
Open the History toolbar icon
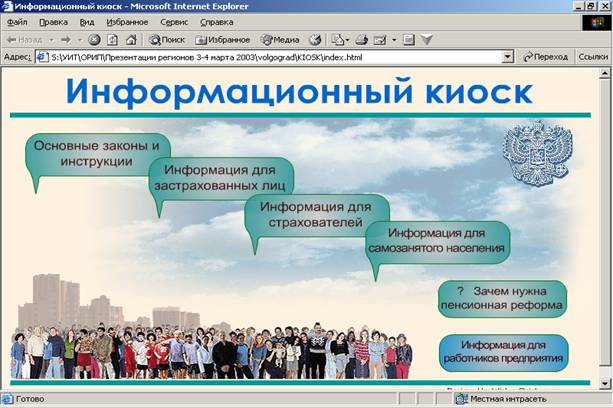[316, 40]
